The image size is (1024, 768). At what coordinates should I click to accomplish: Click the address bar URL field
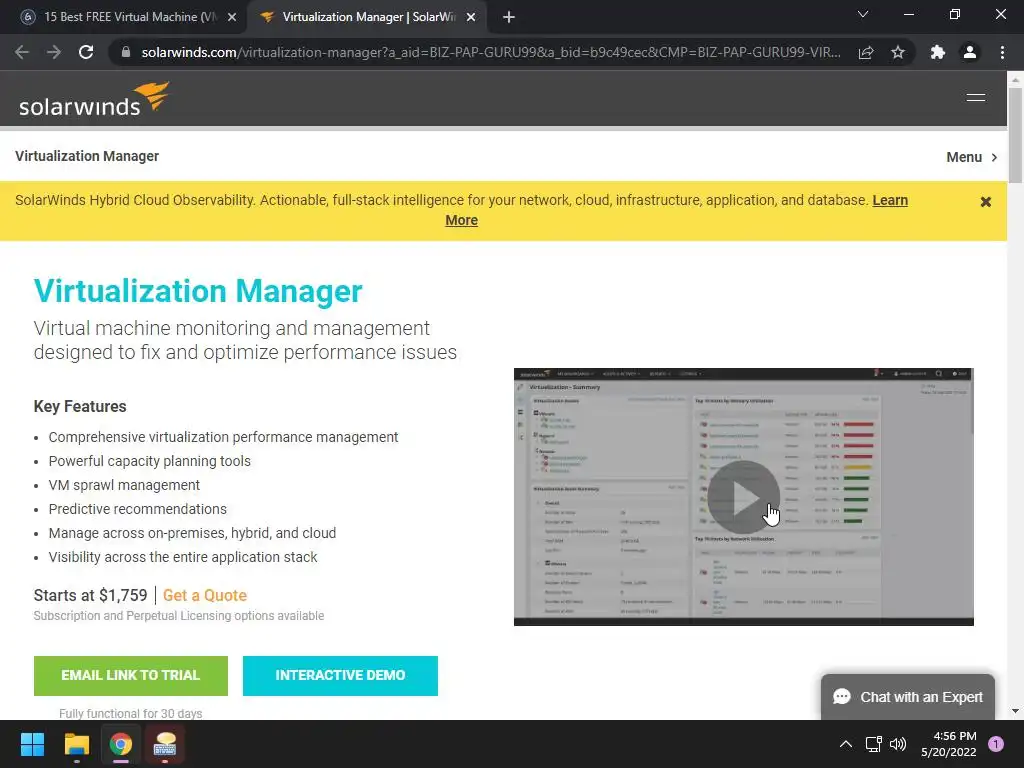(490, 52)
